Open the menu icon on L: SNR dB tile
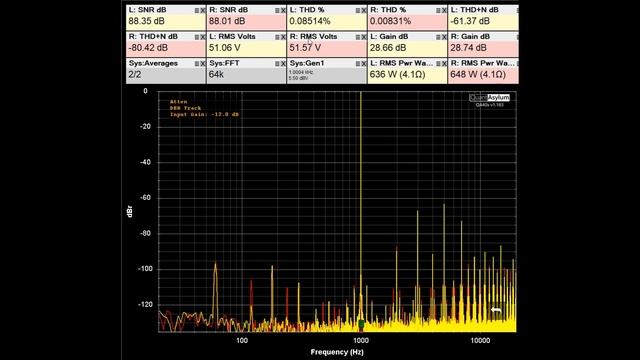 (x=197, y=11)
